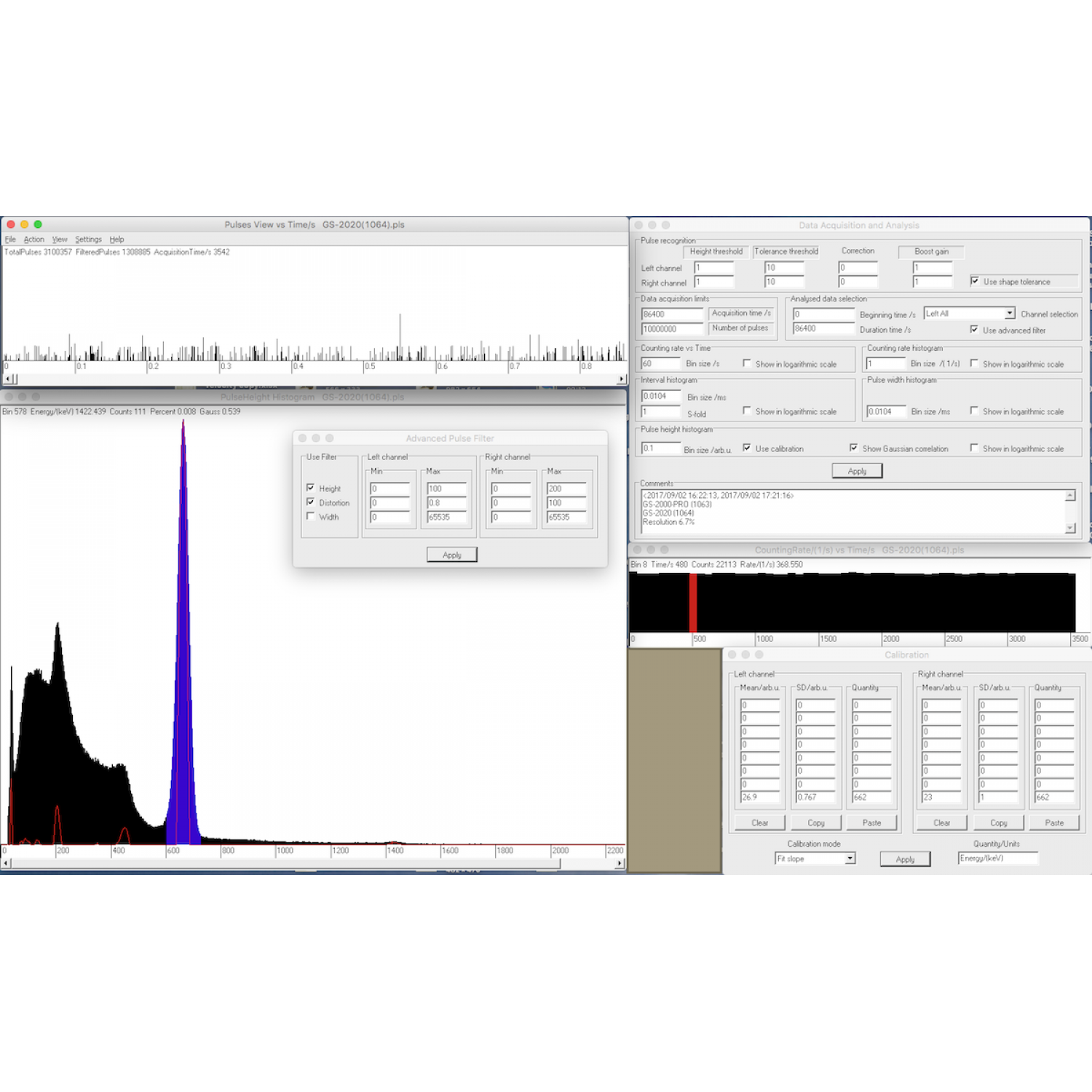The width and height of the screenshot is (1092, 1092).
Task: Click Paste under Right channel calibration
Action: (x=1054, y=823)
